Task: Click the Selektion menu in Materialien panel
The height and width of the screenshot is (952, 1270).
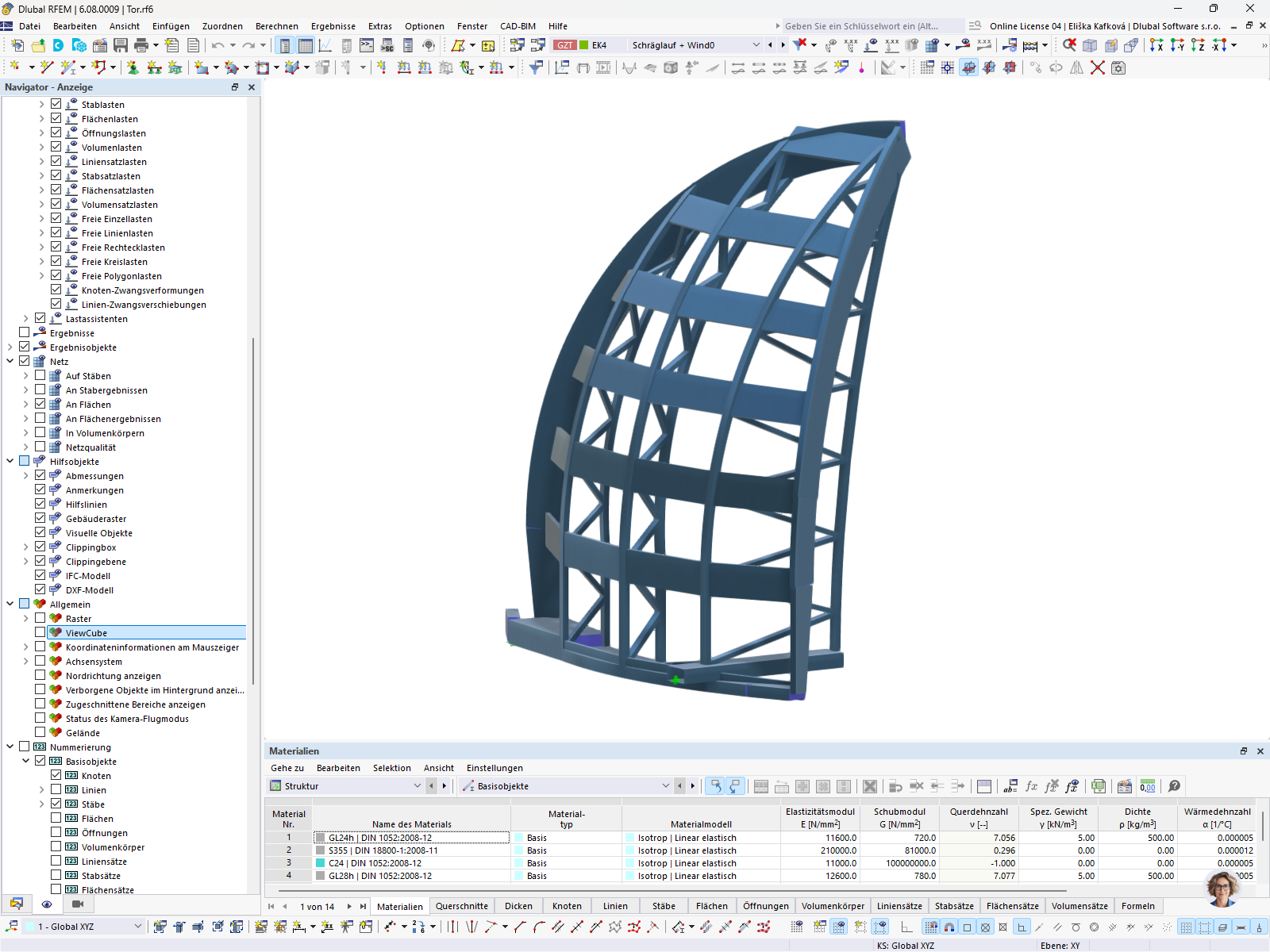Action: tap(392, 768)
